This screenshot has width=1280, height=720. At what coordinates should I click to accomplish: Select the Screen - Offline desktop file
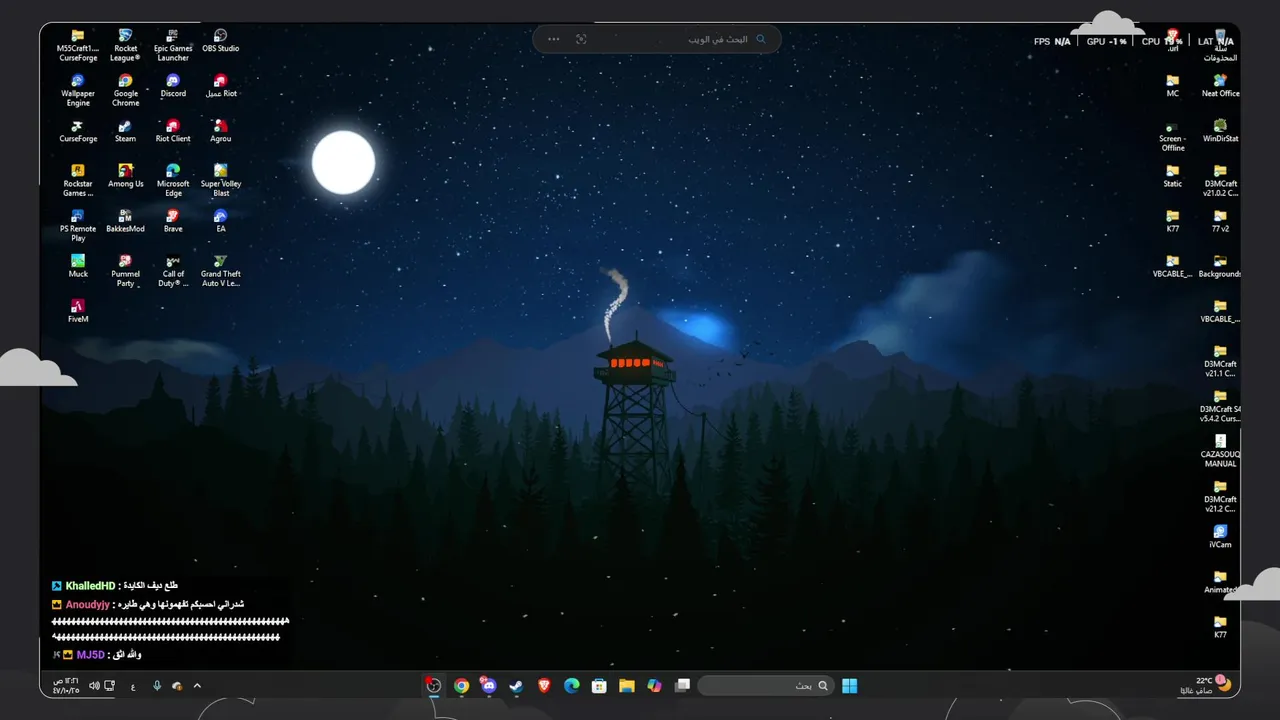1172,136
